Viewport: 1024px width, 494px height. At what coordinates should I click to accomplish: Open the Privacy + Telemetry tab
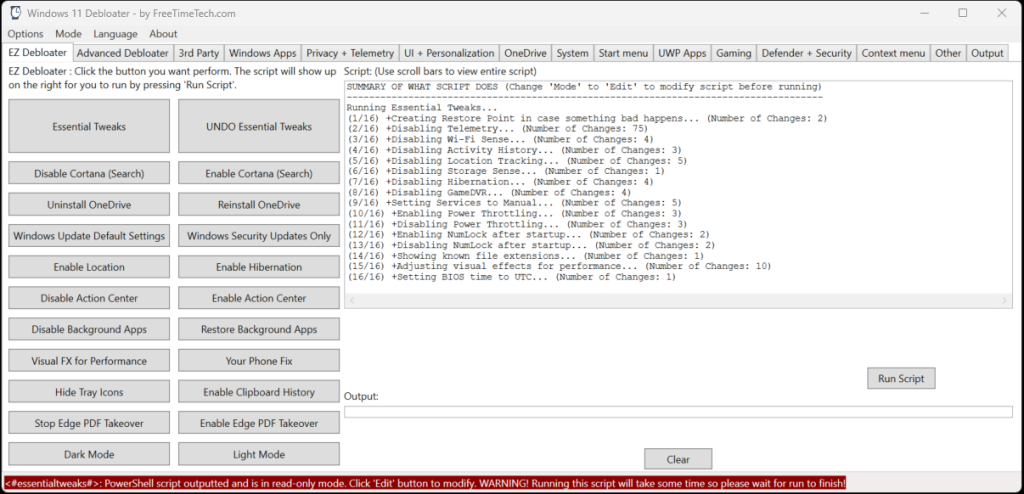pyautogui.click(x=350, y=54)
